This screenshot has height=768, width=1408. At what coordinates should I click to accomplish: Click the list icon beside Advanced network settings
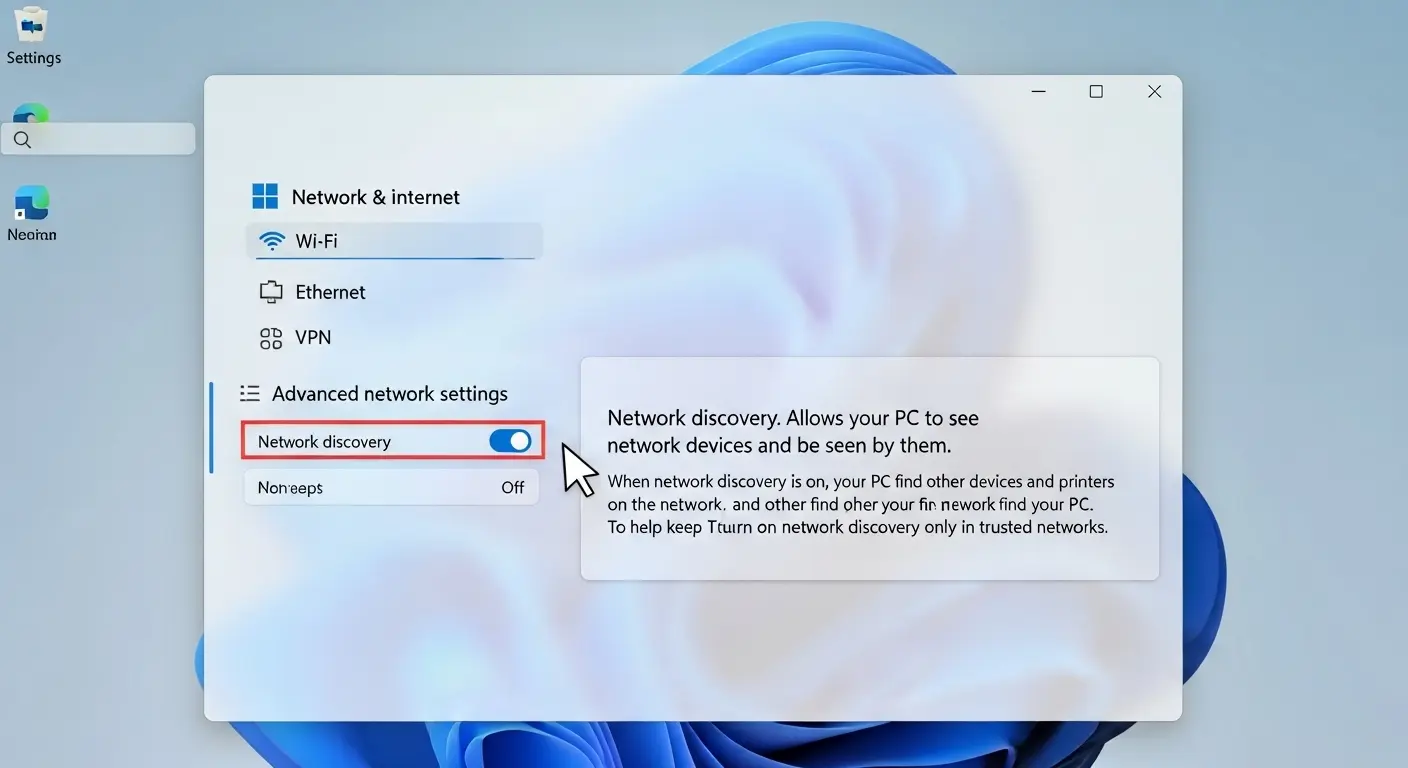(250, 394)
